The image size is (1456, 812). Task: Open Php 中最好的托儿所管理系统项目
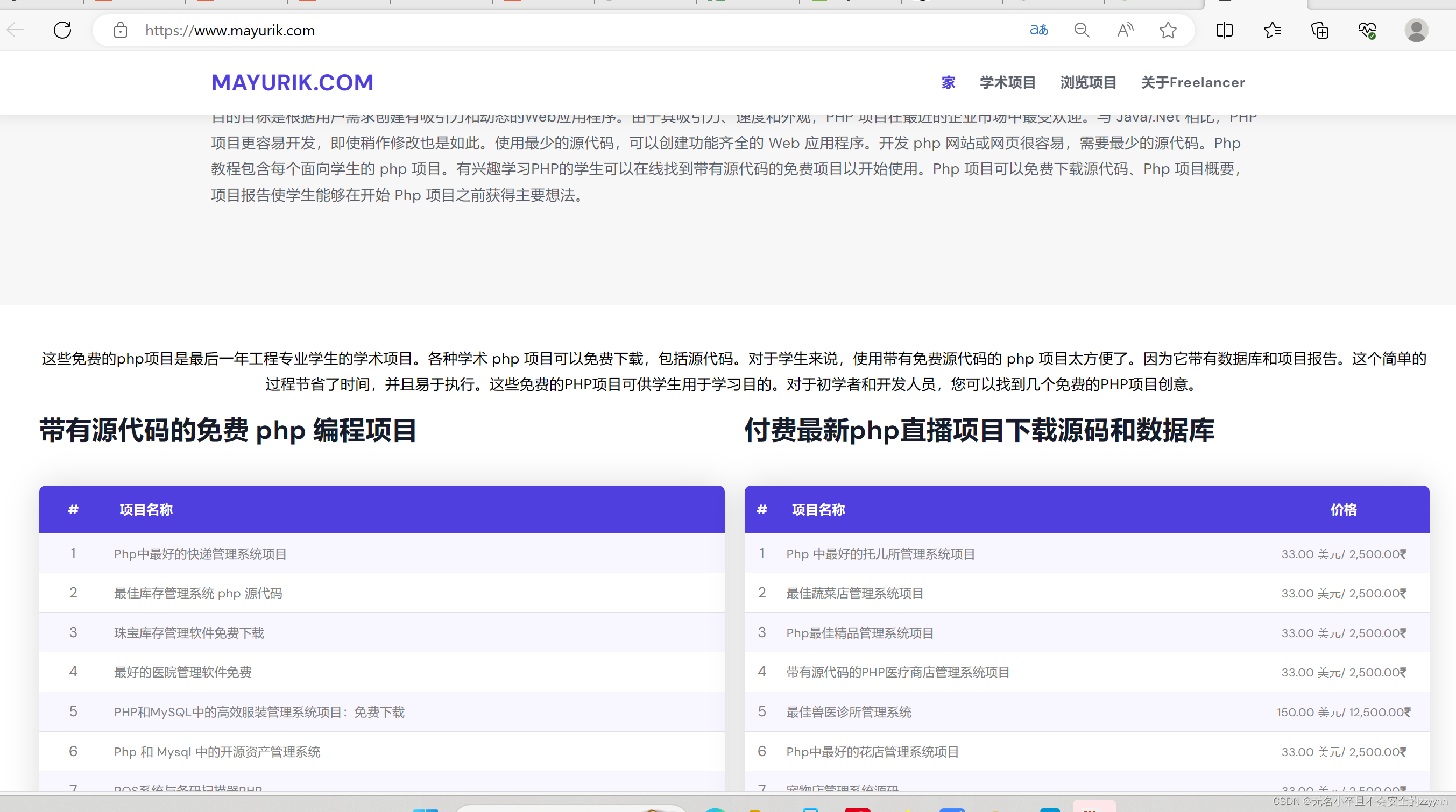[x=881, y=554]
